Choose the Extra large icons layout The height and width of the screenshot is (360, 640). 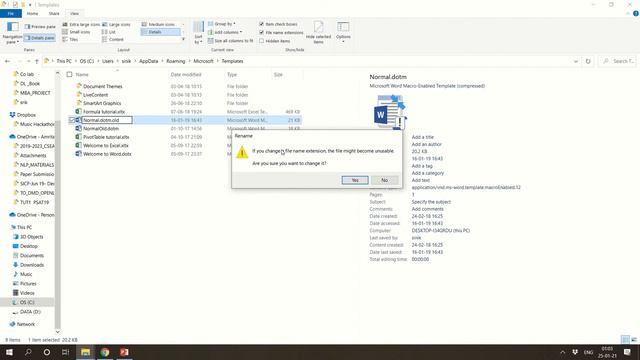(x=81, y=24)
